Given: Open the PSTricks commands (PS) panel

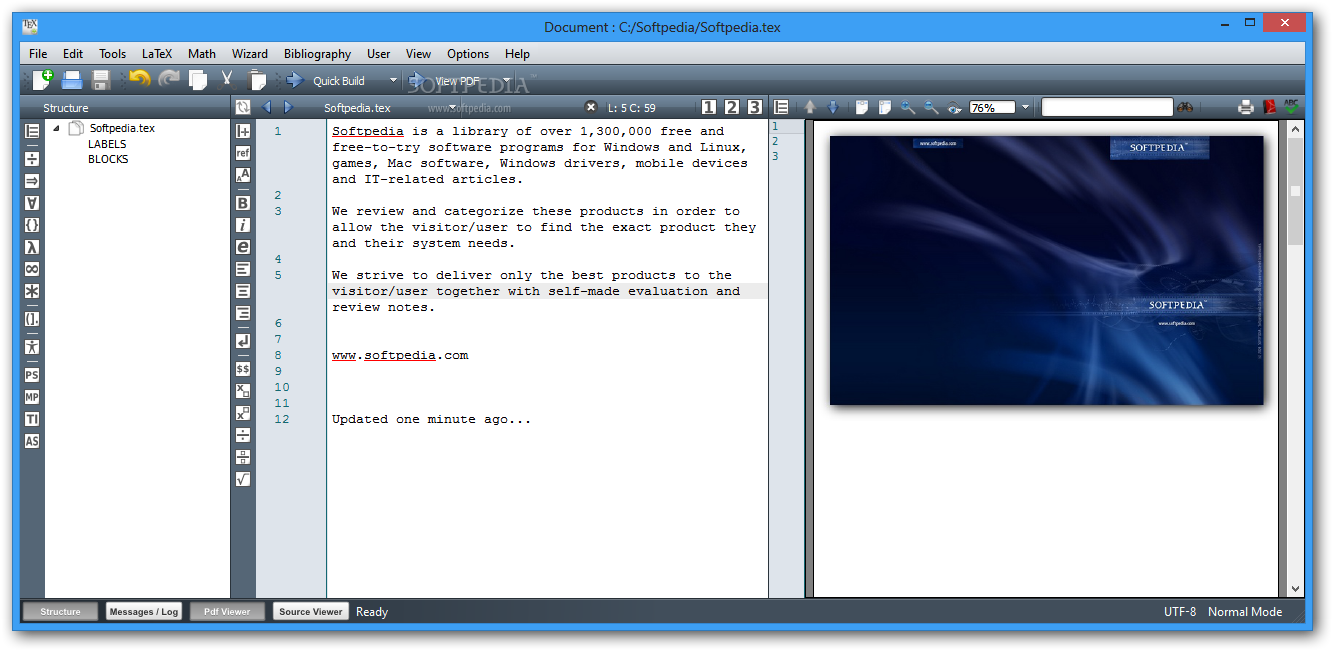Looking at the screenshot, I should point(32,375).
